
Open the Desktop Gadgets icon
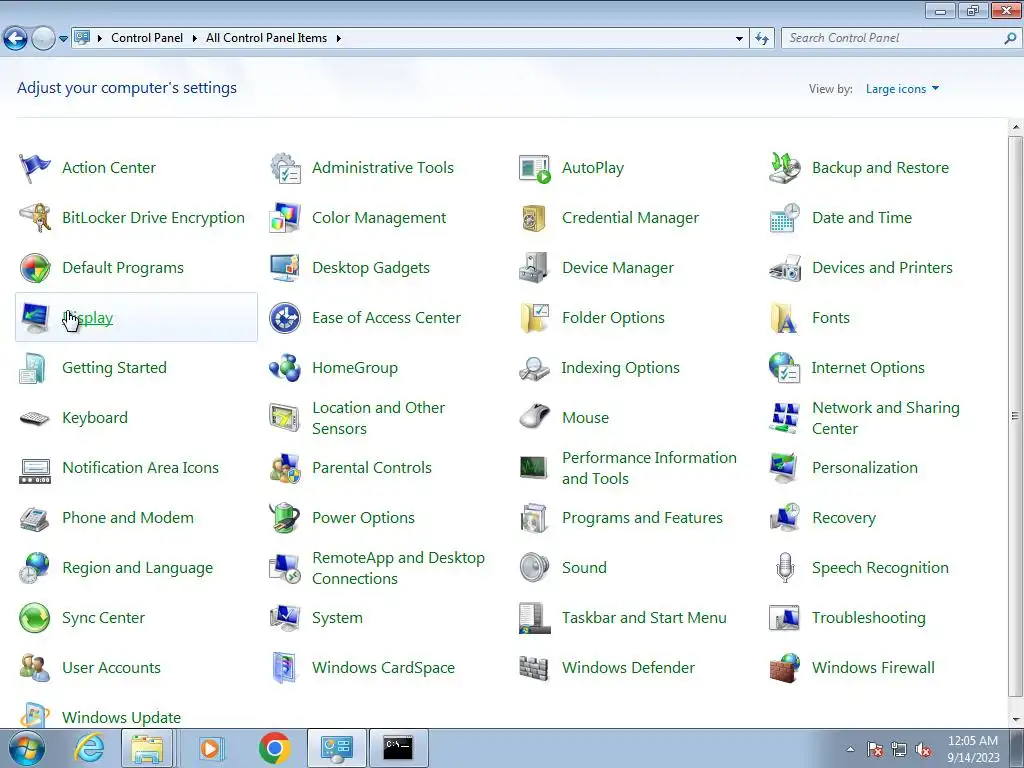[285, 268]
